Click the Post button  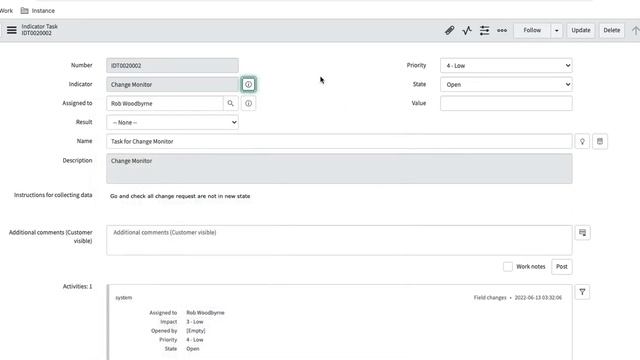pyautogui.click(x=562, y=267)
